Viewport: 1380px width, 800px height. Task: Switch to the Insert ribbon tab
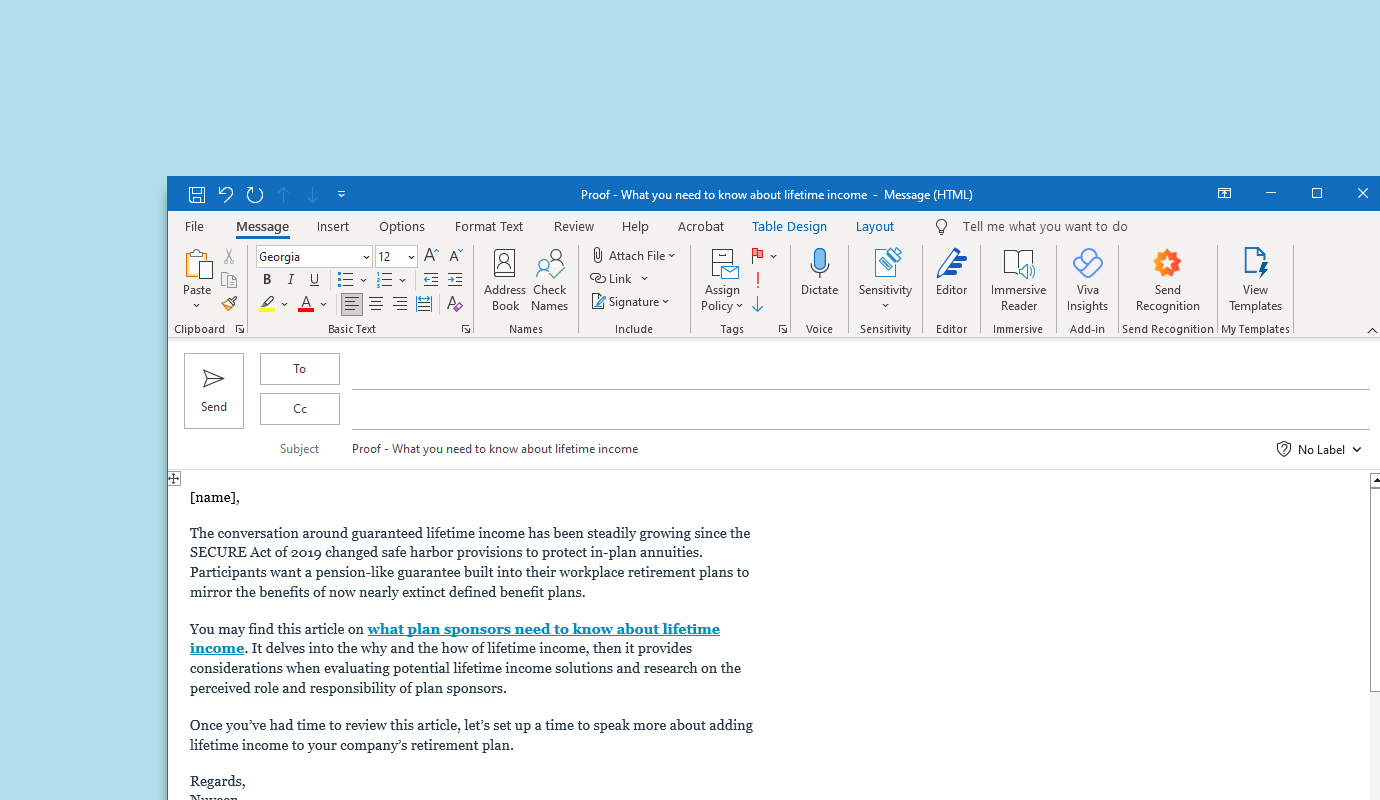[x=333, y=226]
